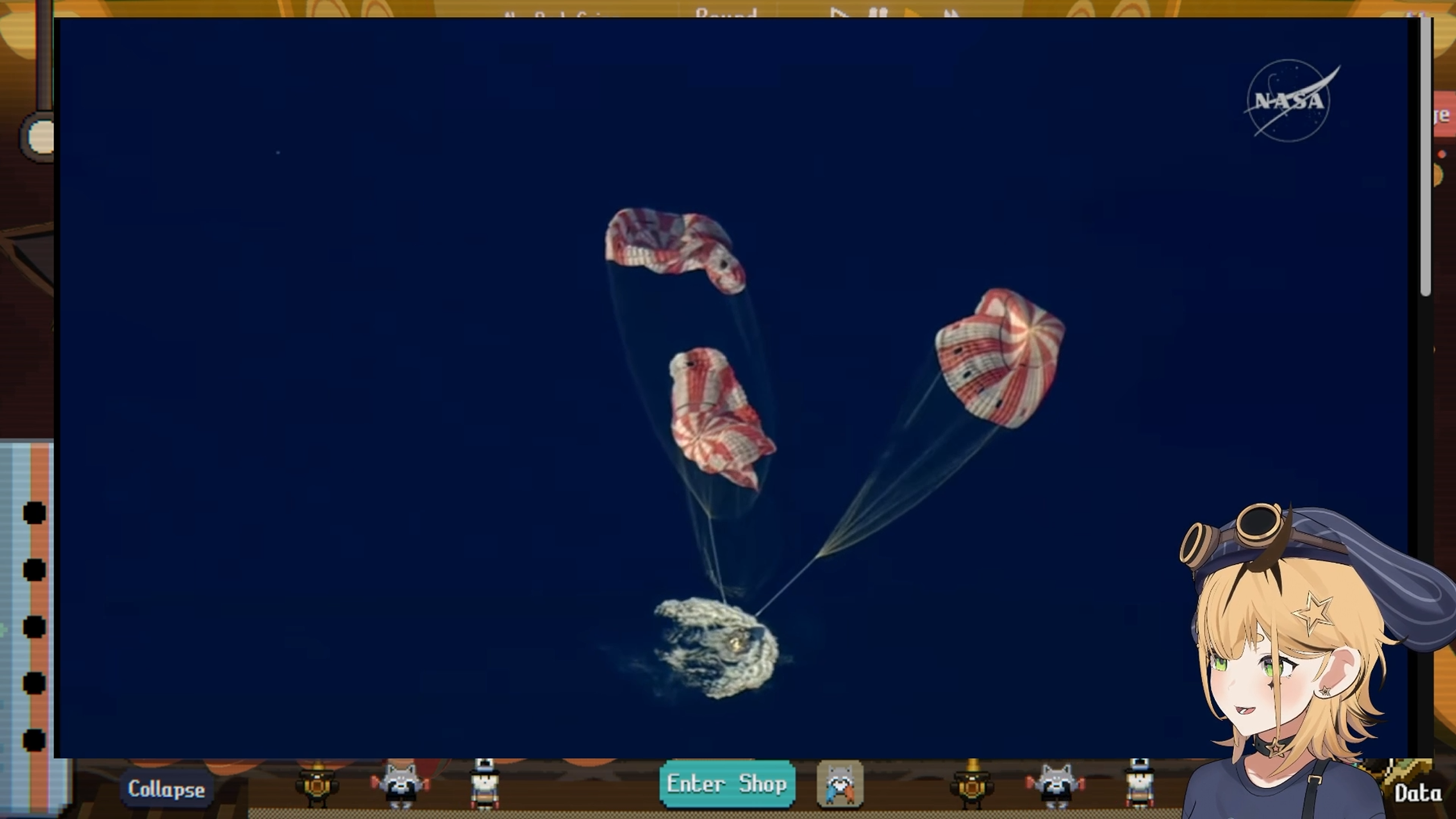Open the Data panel
1456x819 pixels.
(1417, 793)
